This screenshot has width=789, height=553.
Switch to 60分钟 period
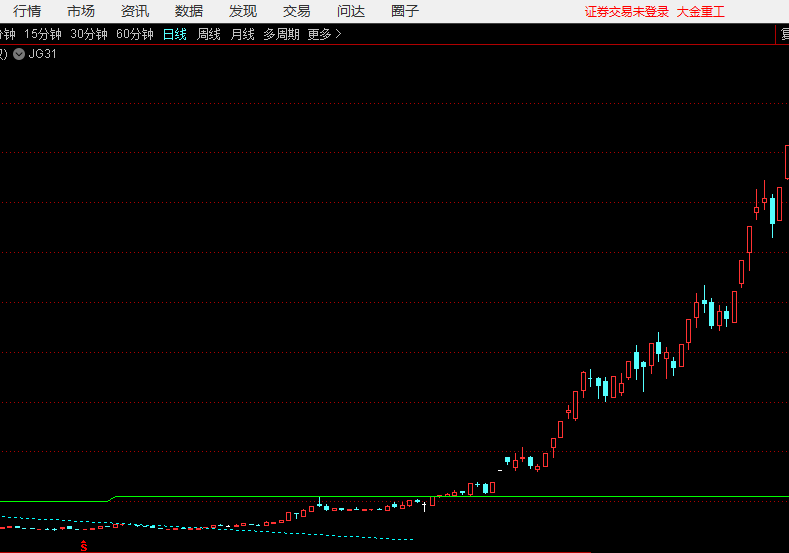coord(135,34)
